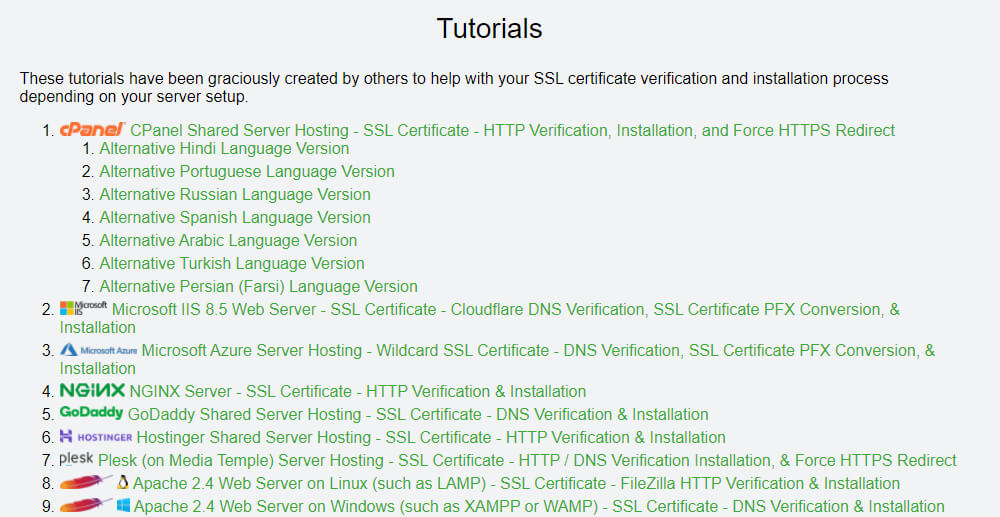Open Alternative Turkish Language Version
Viewport: 1000px width, 517px height.
pyautogui.click(x=232, y=263)
